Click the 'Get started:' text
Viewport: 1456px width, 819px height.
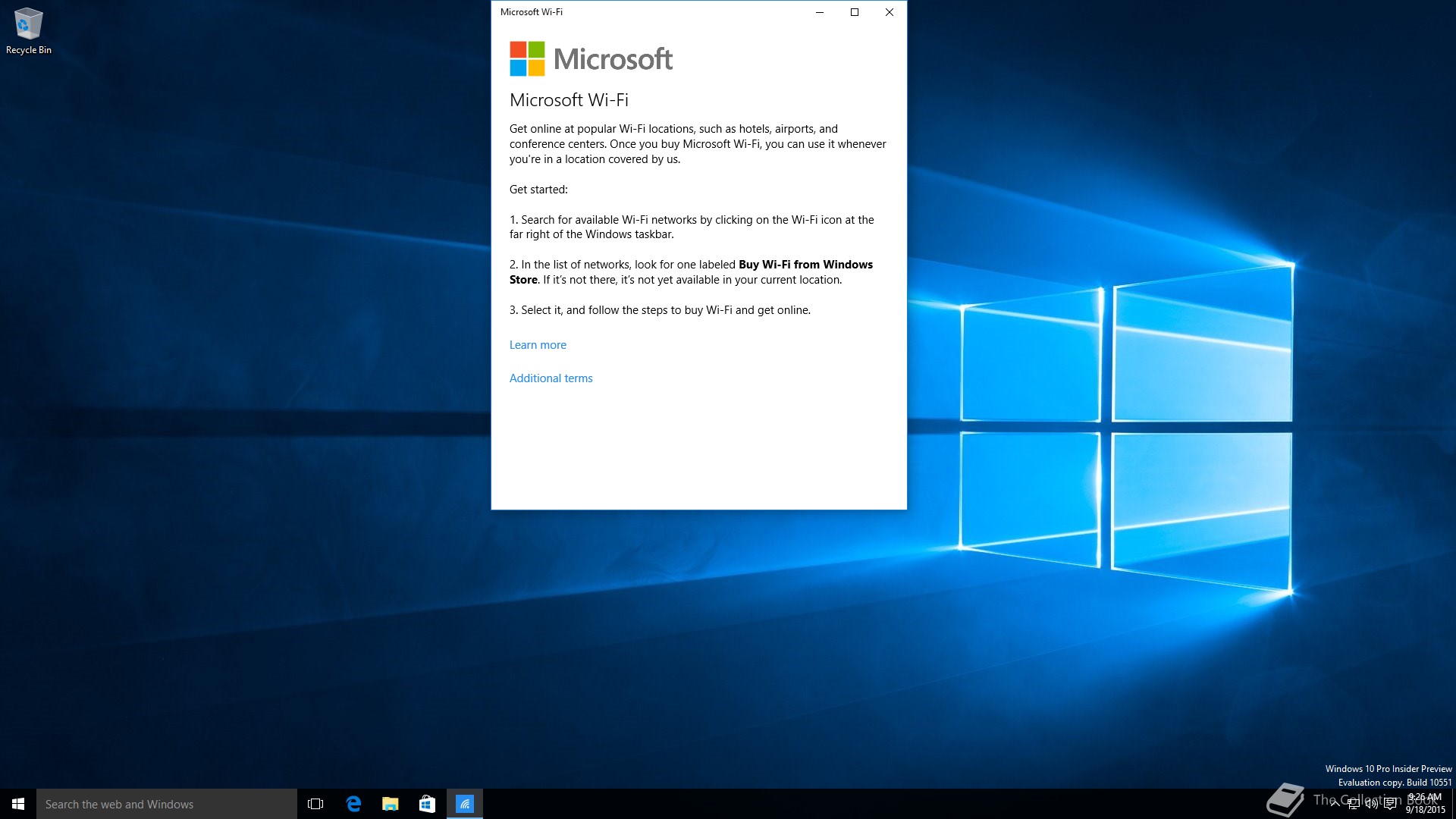tap(538, 190)
